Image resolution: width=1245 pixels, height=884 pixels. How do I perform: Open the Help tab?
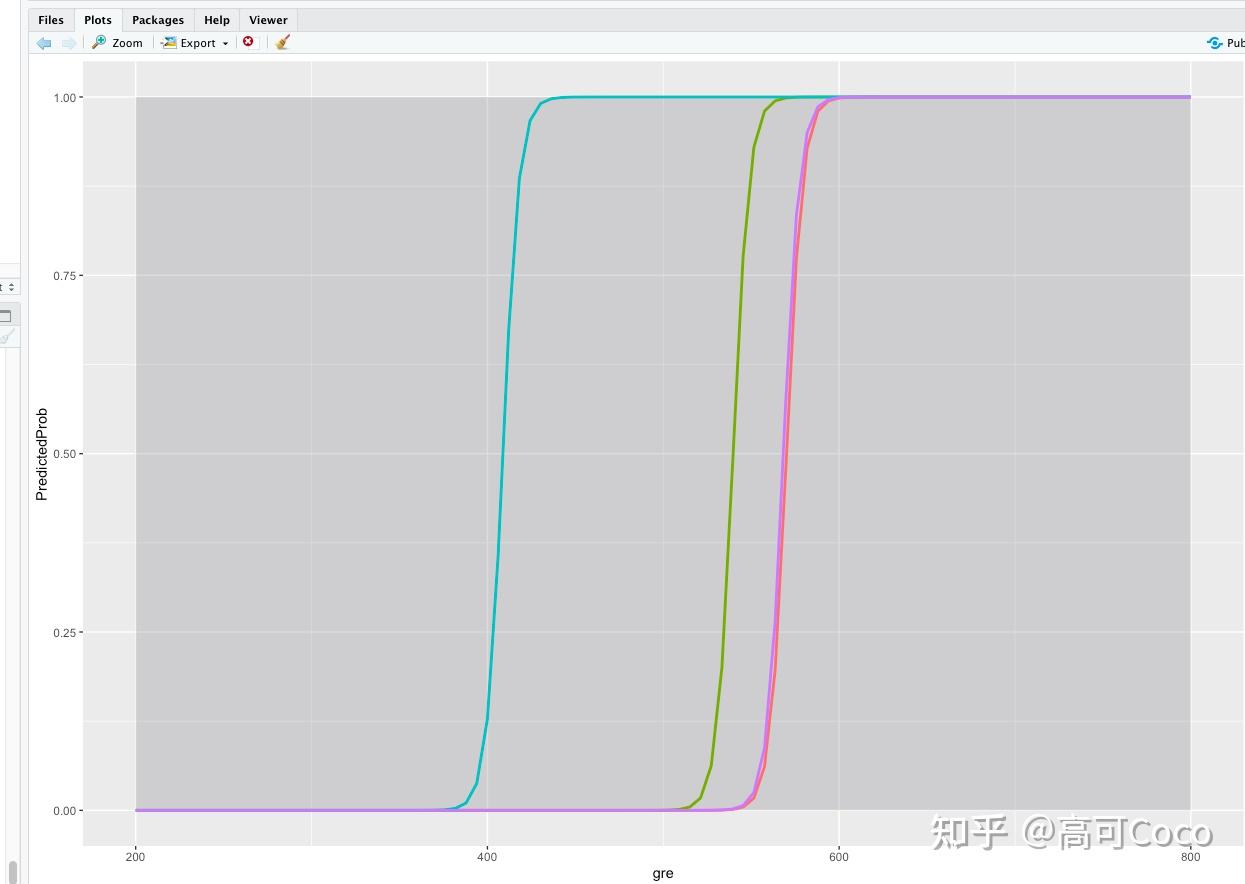click(x=217, y=20)
